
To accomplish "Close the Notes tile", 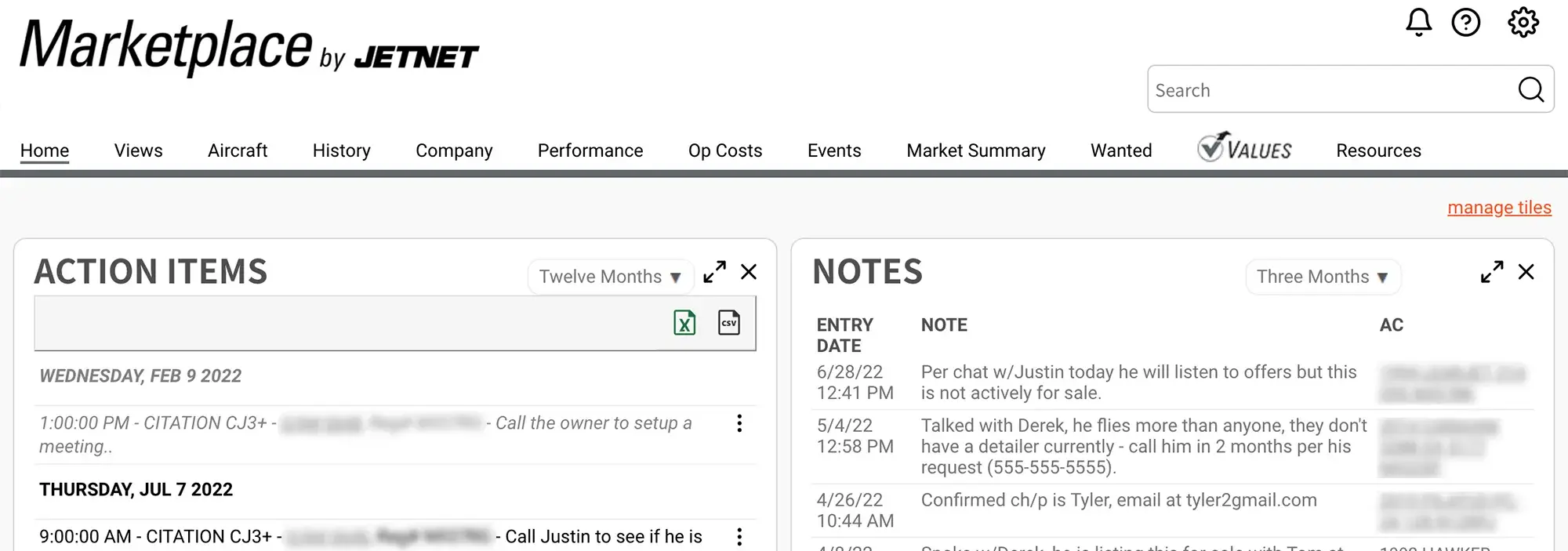I will 1526,272.
